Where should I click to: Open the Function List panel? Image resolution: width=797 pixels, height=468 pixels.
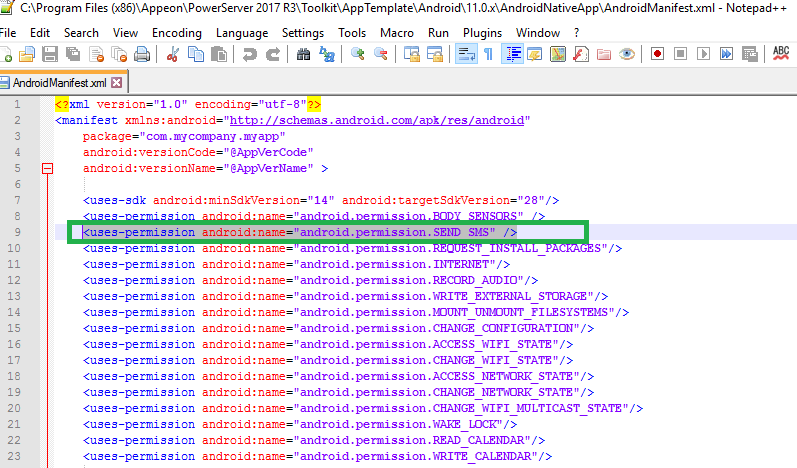pos(581,54)
